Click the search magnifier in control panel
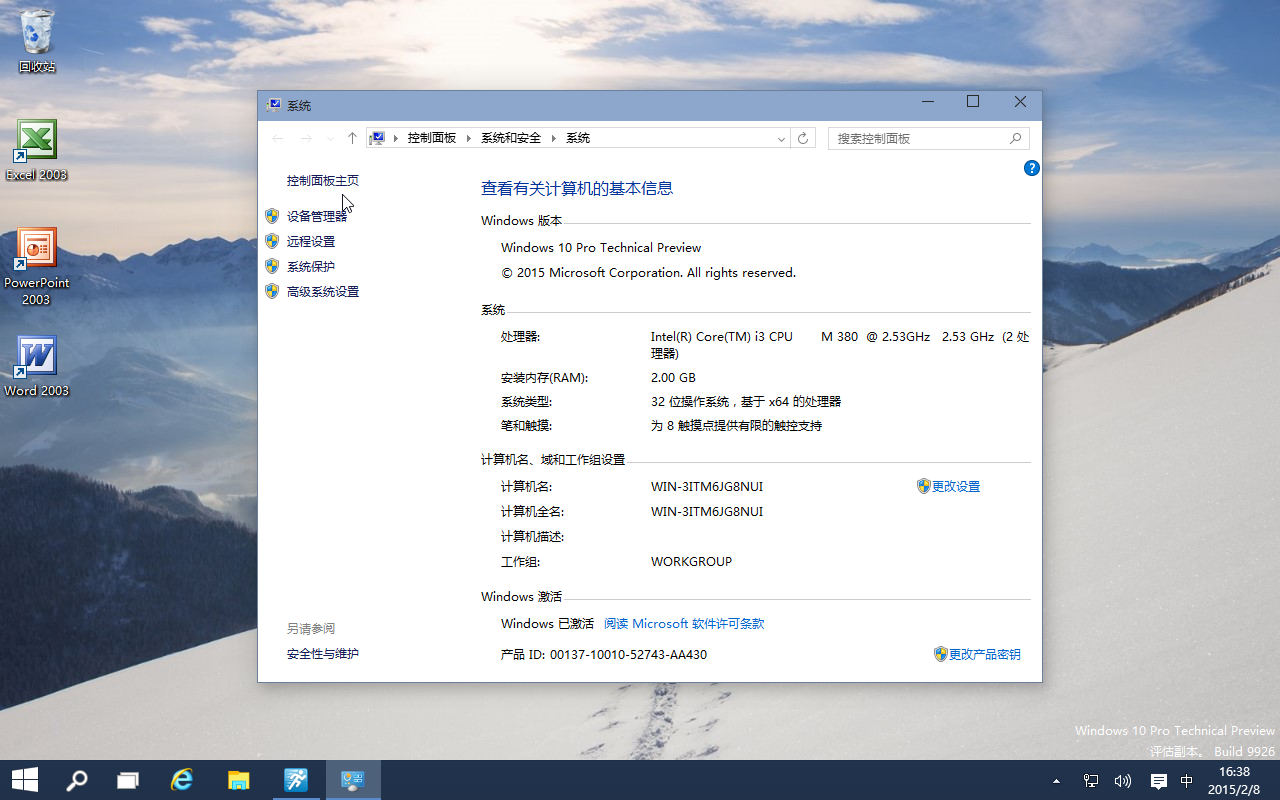 click(x=1016, y=138)
